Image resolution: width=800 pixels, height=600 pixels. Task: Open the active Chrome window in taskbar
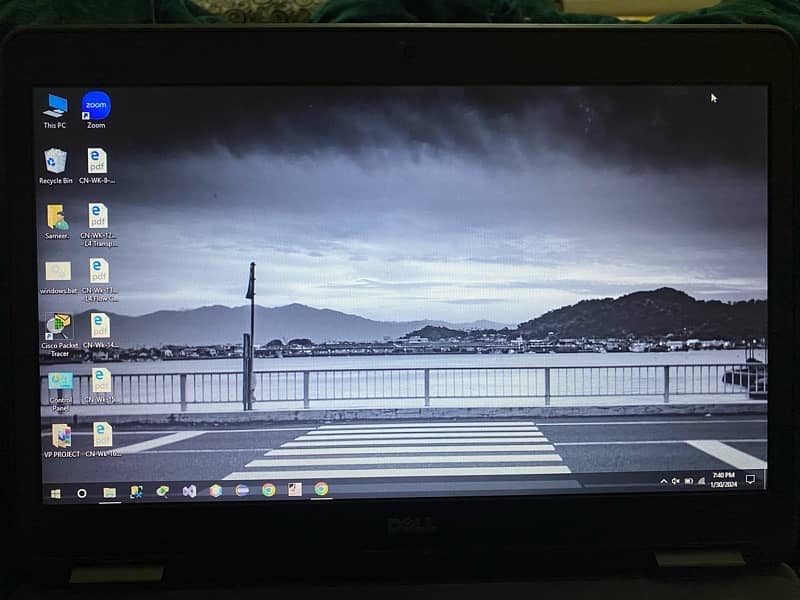[321, 489]
